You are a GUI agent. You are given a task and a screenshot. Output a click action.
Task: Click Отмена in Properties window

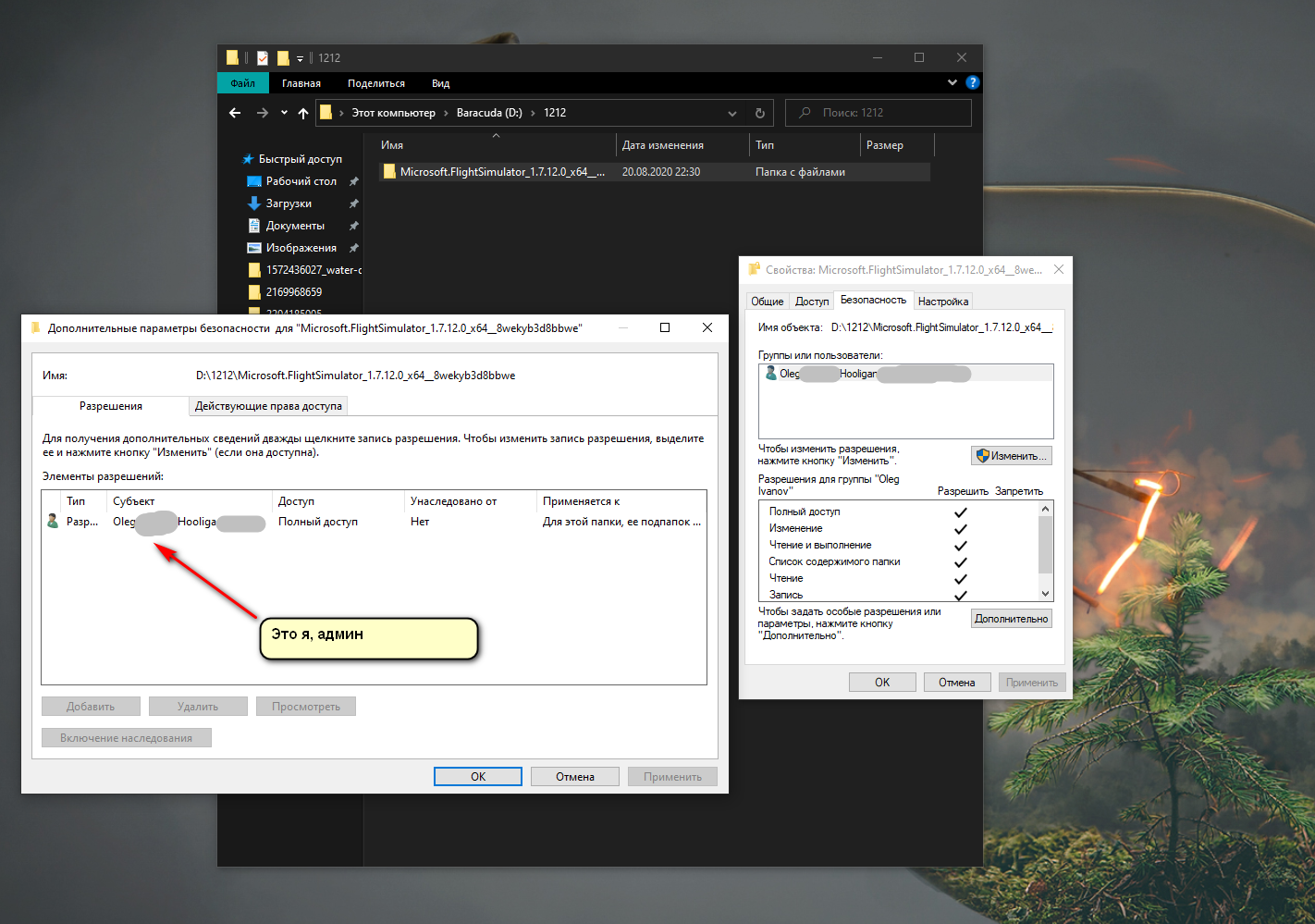point(957,683)
